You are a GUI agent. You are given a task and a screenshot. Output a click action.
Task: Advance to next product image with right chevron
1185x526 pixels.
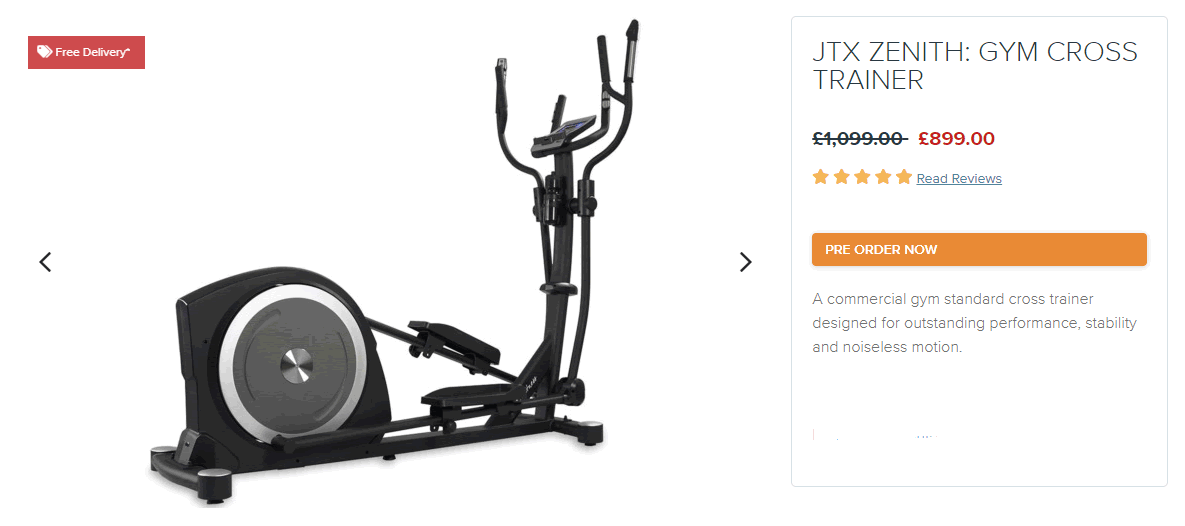pyautogui.click(x=745, y=262)
